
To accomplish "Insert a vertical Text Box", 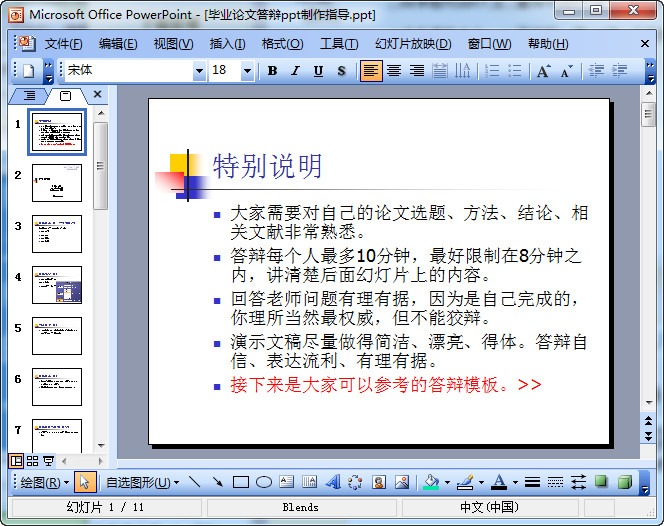I will (x=310, y=482).
